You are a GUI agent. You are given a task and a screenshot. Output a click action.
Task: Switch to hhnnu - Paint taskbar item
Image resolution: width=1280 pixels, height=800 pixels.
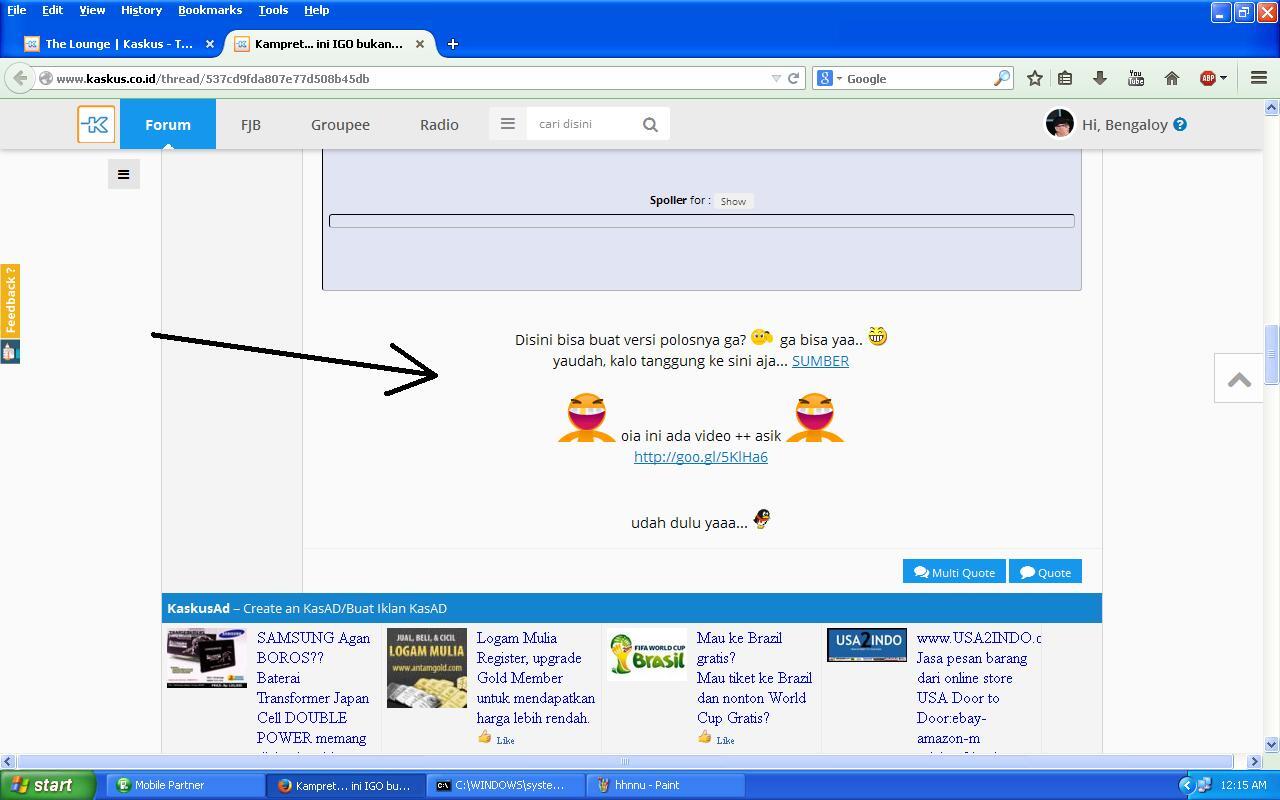665,785
